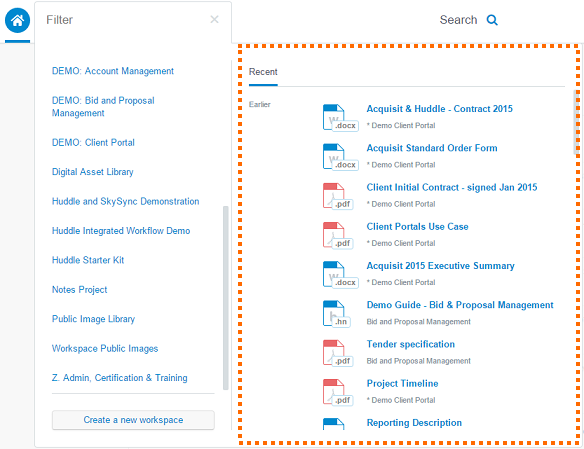584x449 pixels.
Task: Click the .hn note icon for Demo Guide
Action: [x=336, y=314]
